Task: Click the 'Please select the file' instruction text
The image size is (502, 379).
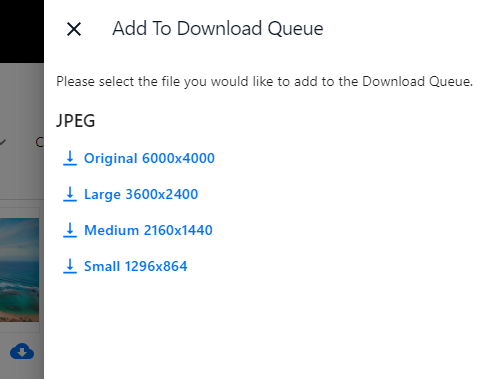Action: [x=264, y=81]
